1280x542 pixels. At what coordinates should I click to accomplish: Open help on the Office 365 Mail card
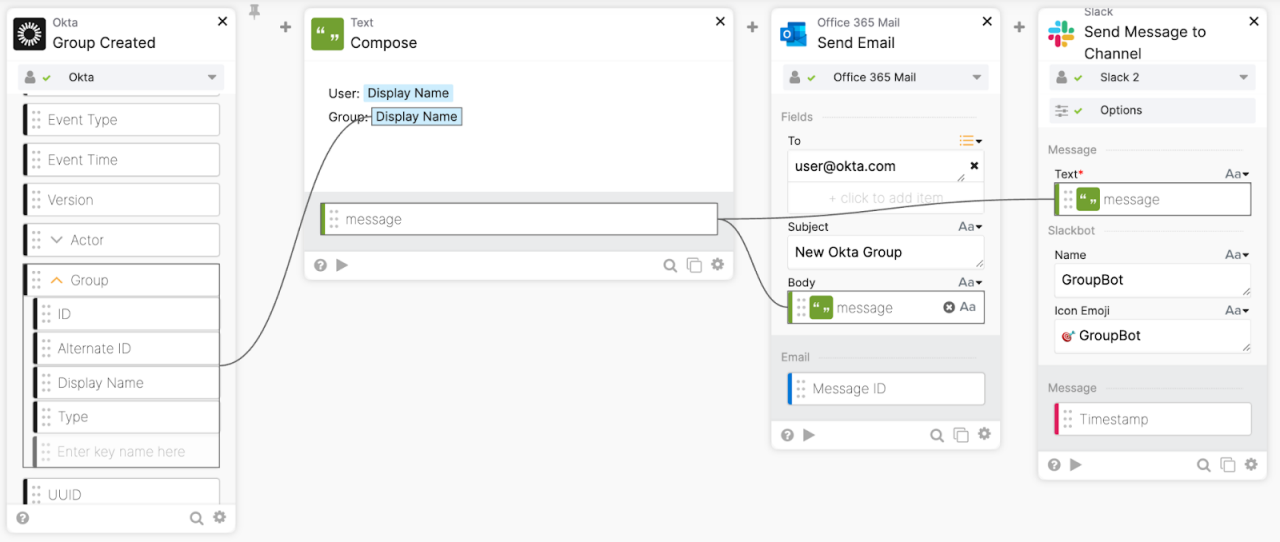(x=788, y=435)
